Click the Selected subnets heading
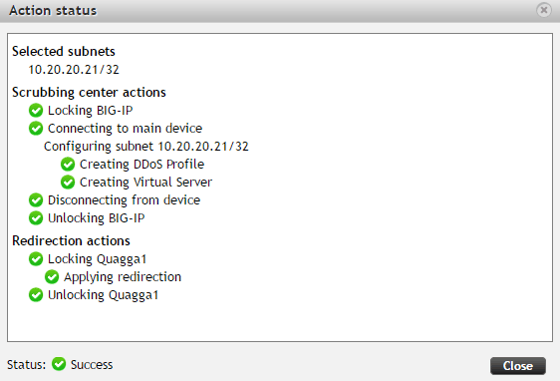560x381 pixels. click(64, 51)
